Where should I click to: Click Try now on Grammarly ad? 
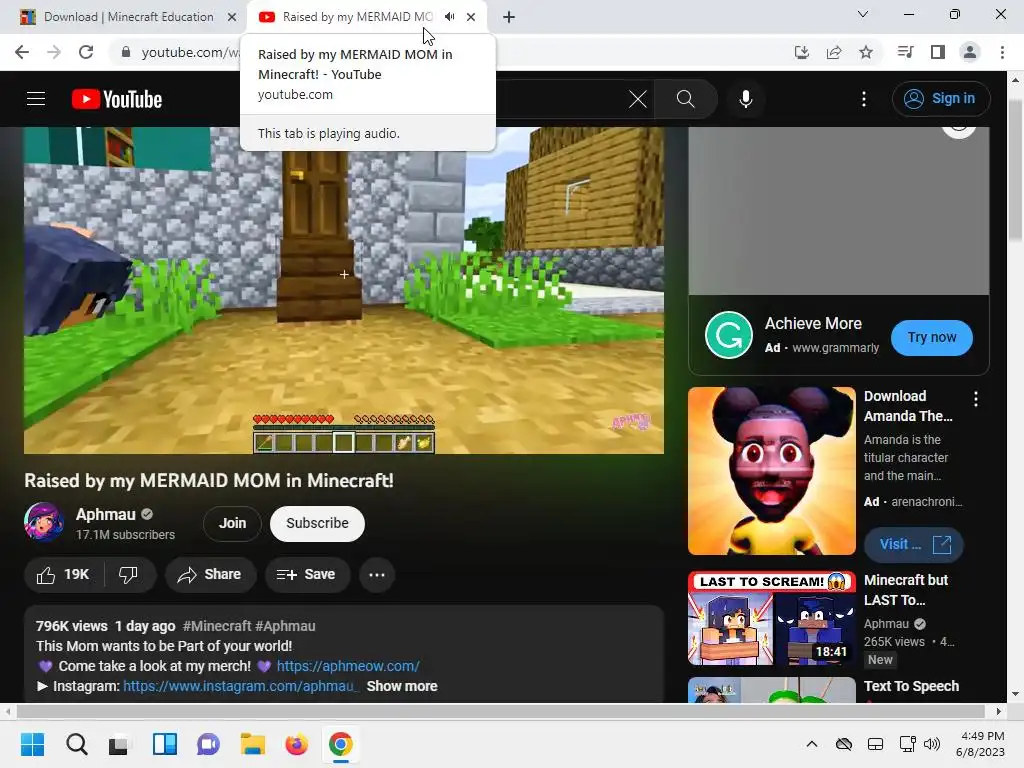coord(931,338)
